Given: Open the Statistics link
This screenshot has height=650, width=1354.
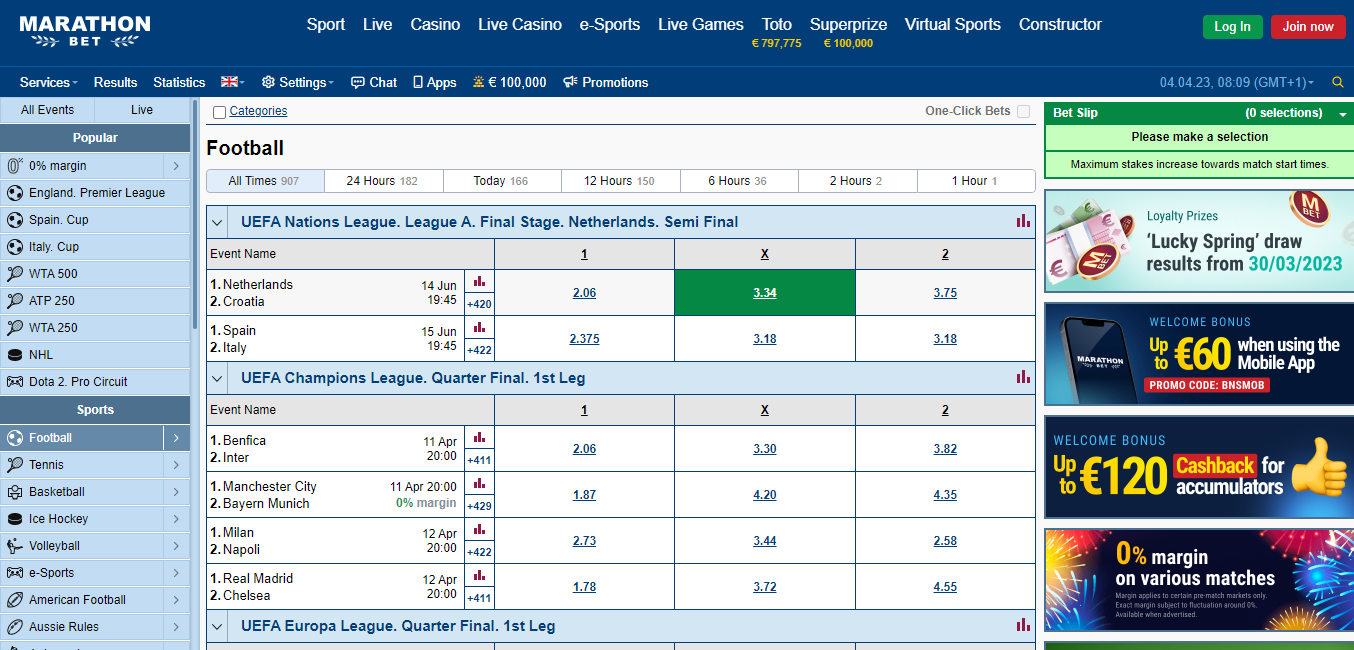Looking at the screenshot, I should (x=179, y=82).
